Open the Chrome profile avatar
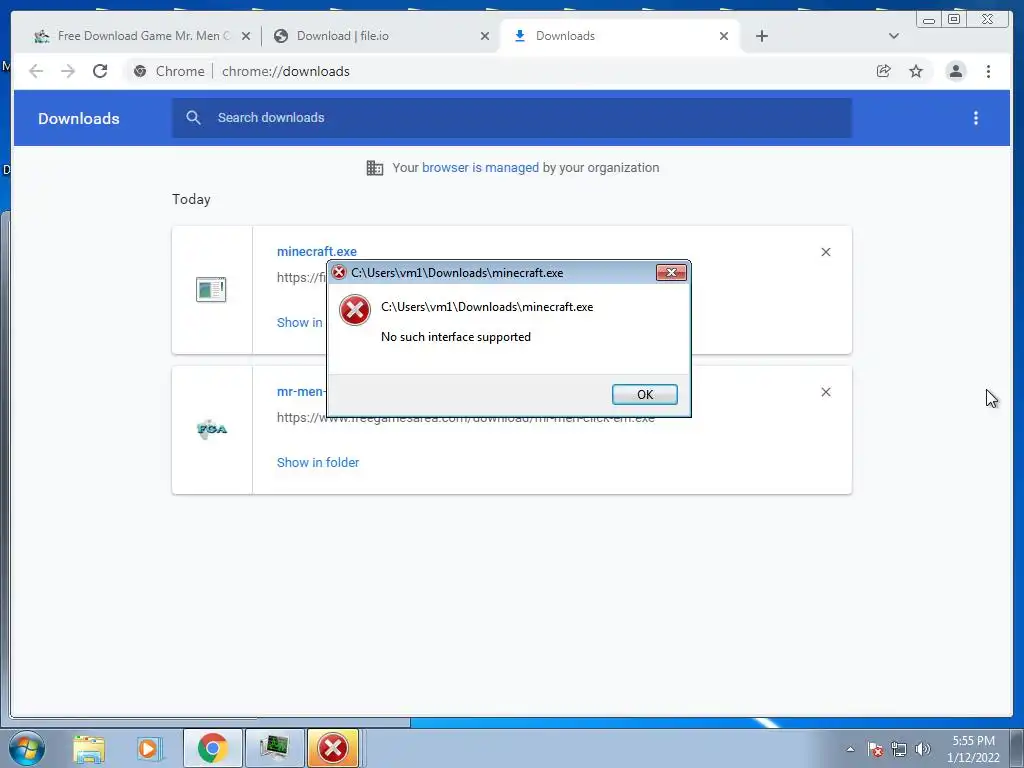The image size is (1024, 768). 955,71
